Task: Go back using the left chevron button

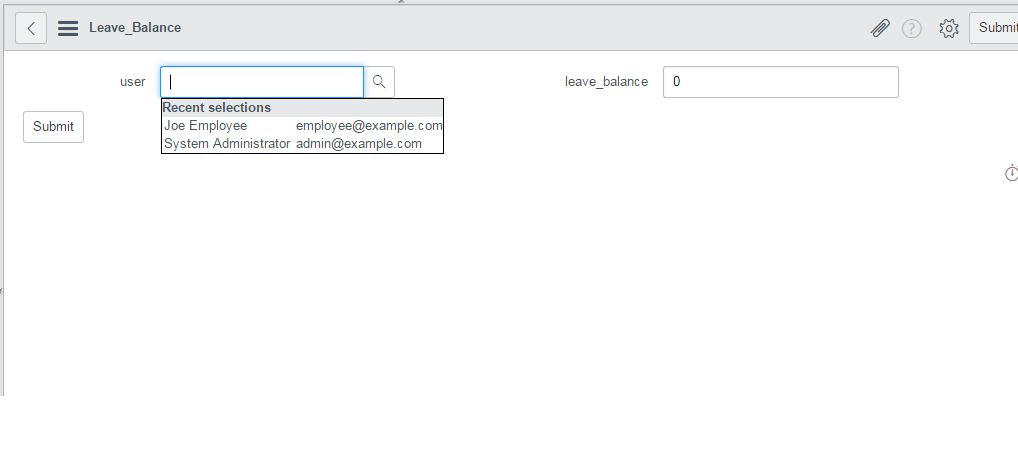Action: [x=31, y=28]
